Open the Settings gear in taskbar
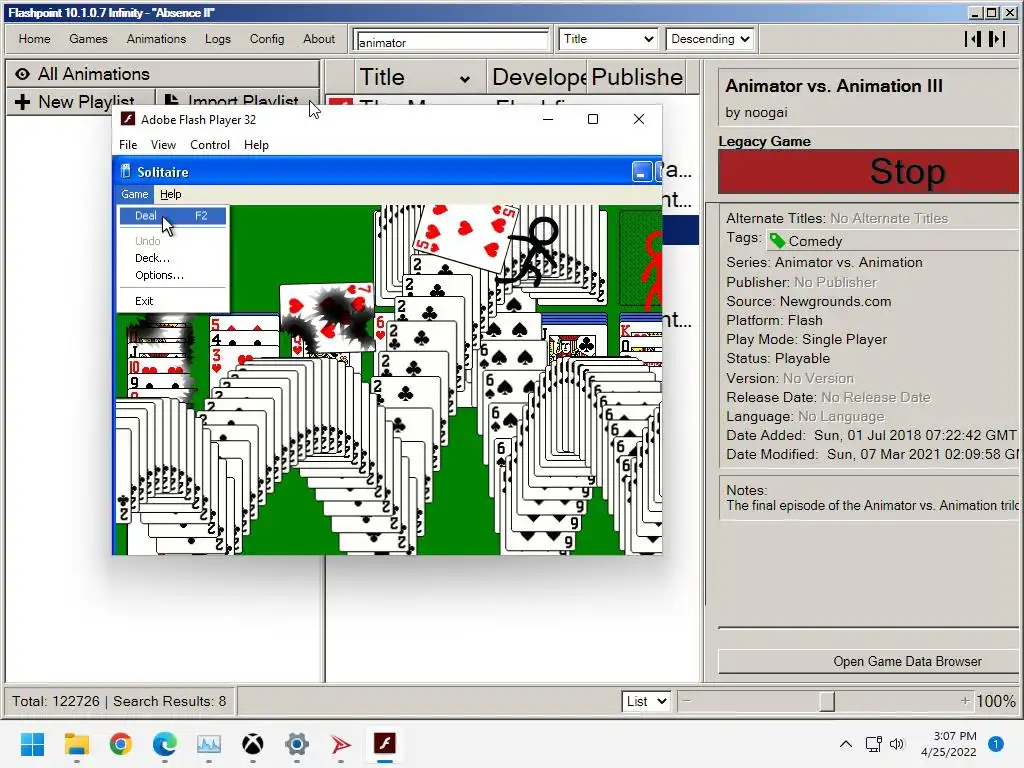This screenshot has height=768, width=1024. pos(296,743)
